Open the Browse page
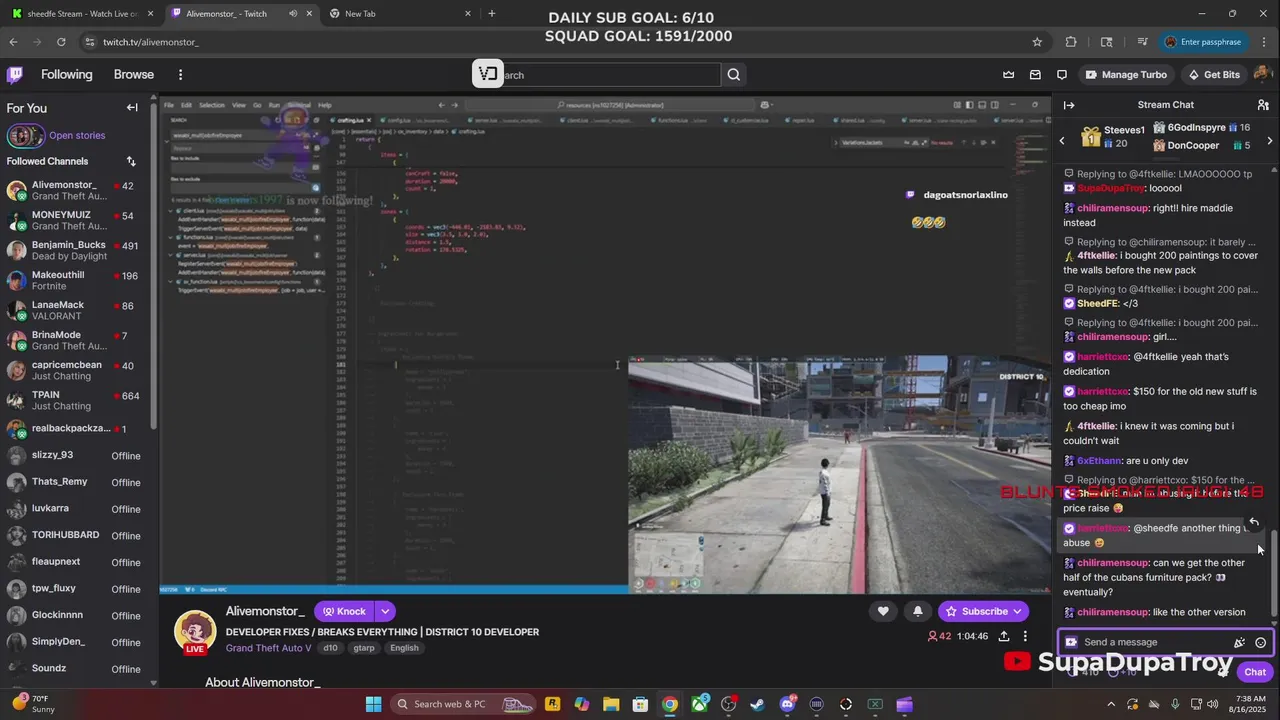Screen dimensions: 1280x720 coord(134,75)
